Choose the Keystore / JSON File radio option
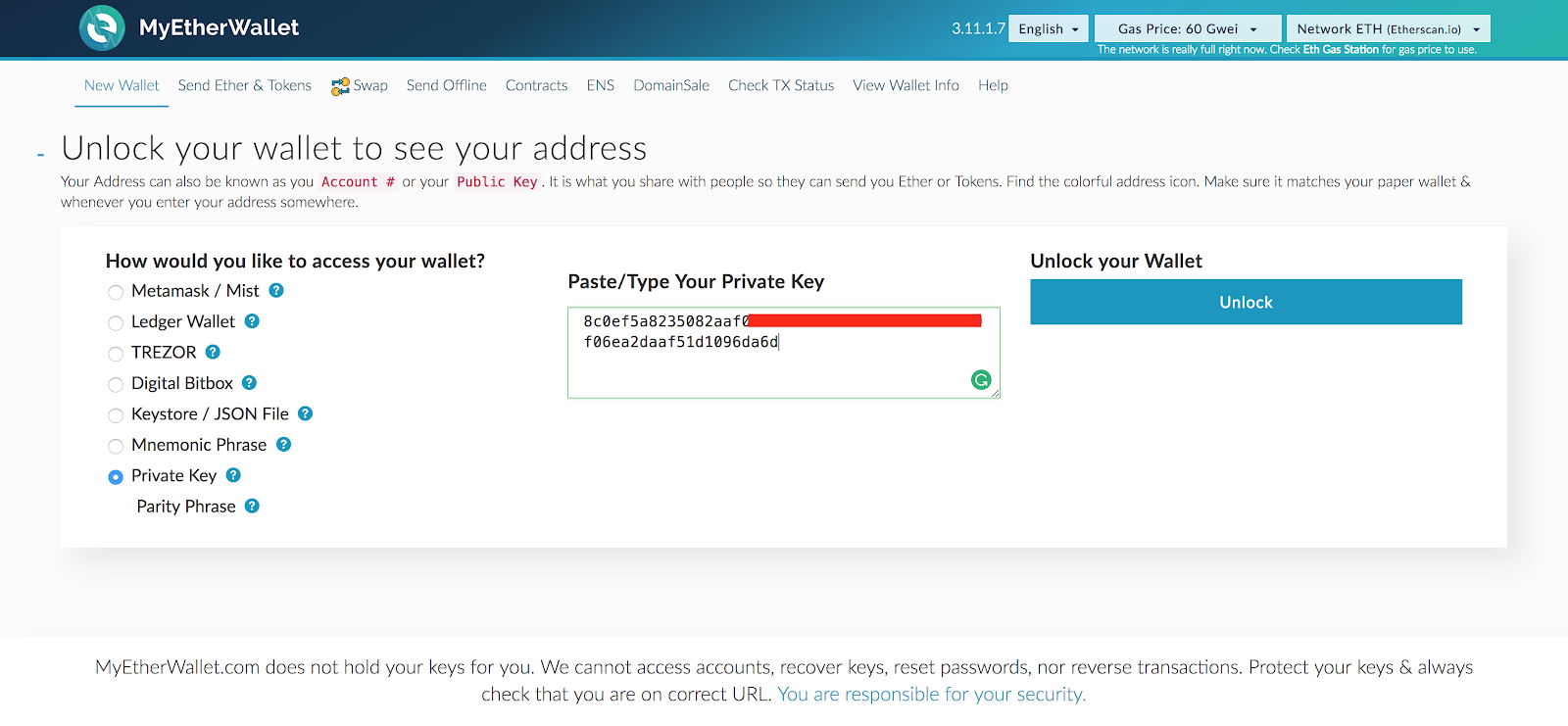Viewport: 1568px width, 726px height. pos(116,415)
